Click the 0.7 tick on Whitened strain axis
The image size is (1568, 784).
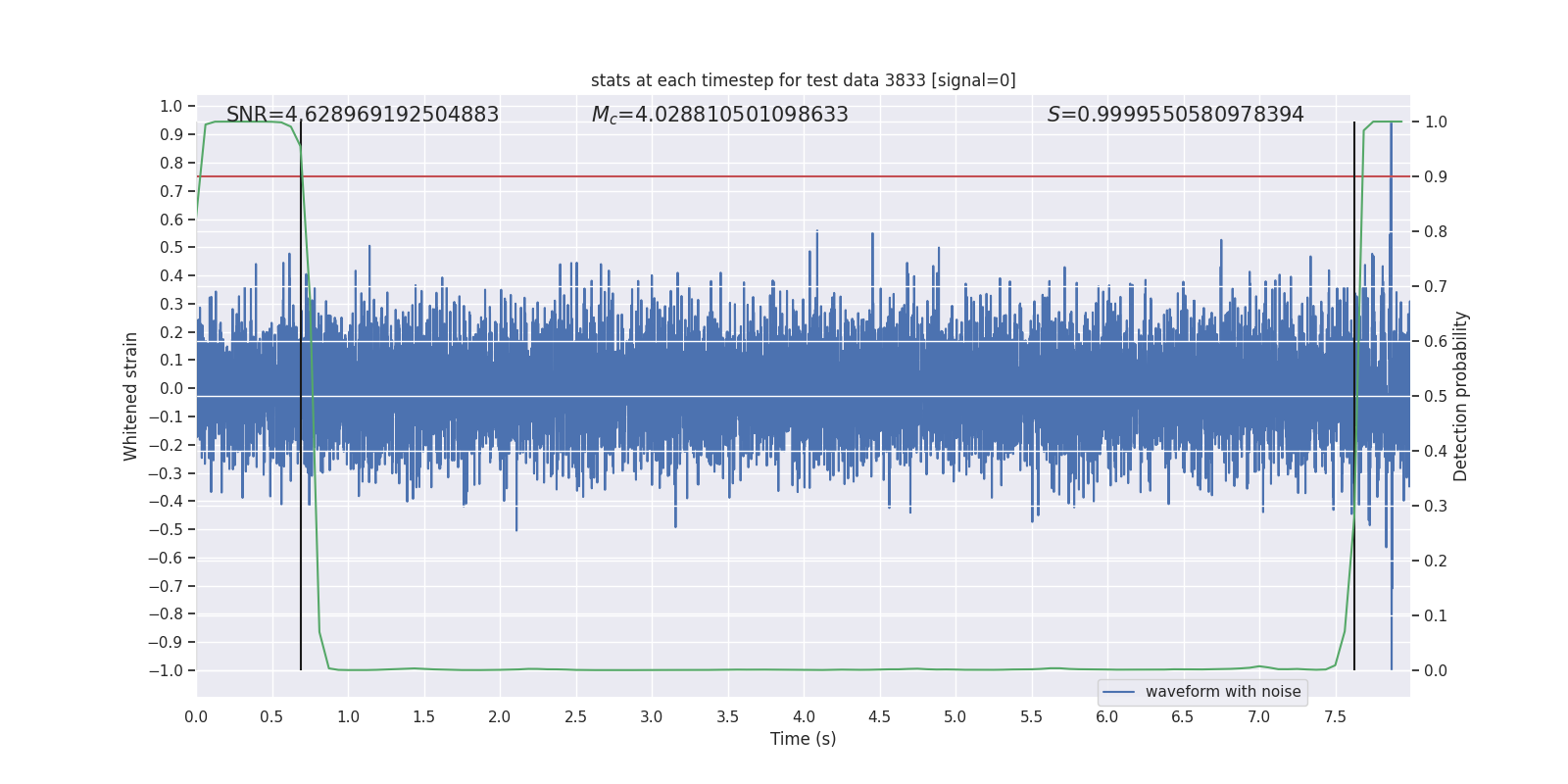coord(171,191)
